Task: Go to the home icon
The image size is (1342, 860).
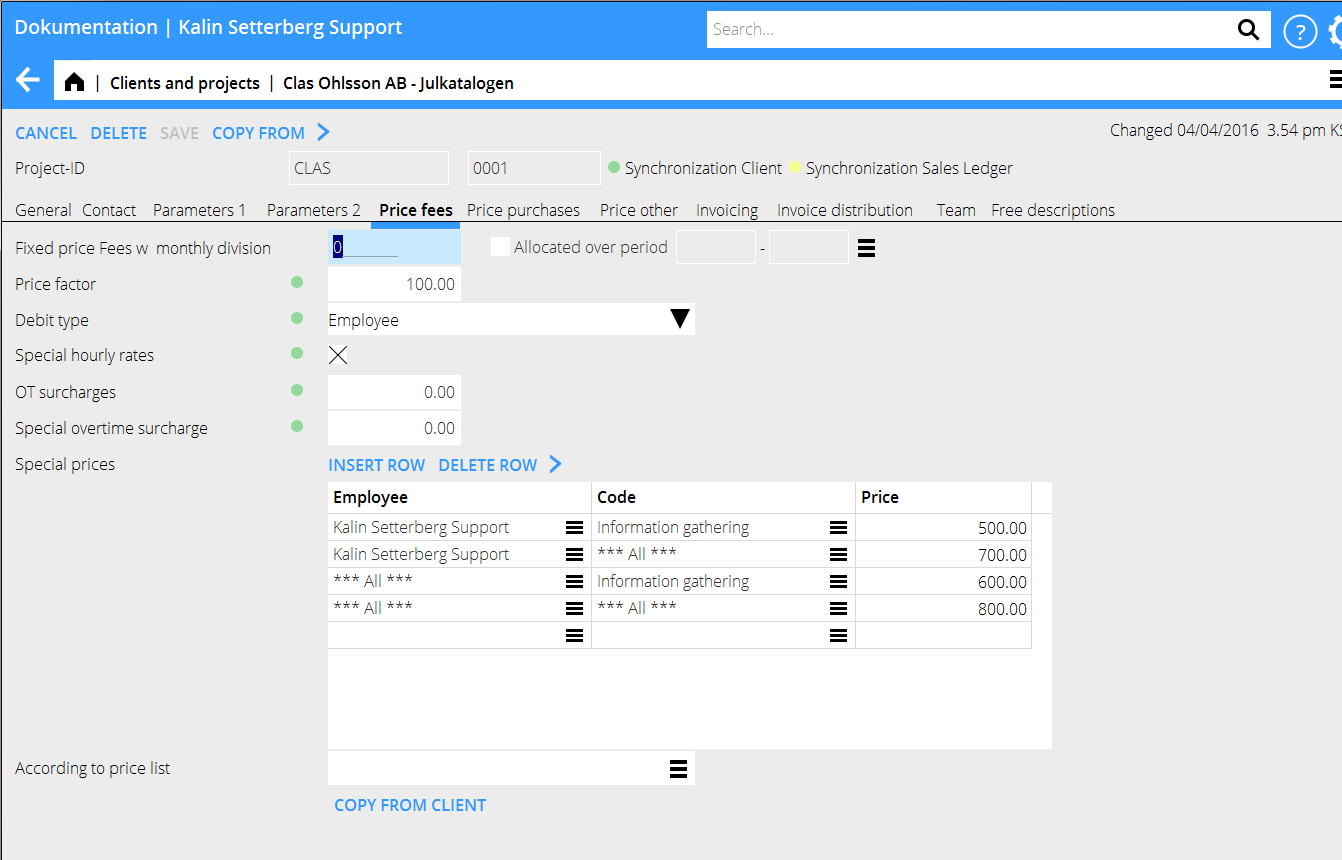Action: point(74,83)
